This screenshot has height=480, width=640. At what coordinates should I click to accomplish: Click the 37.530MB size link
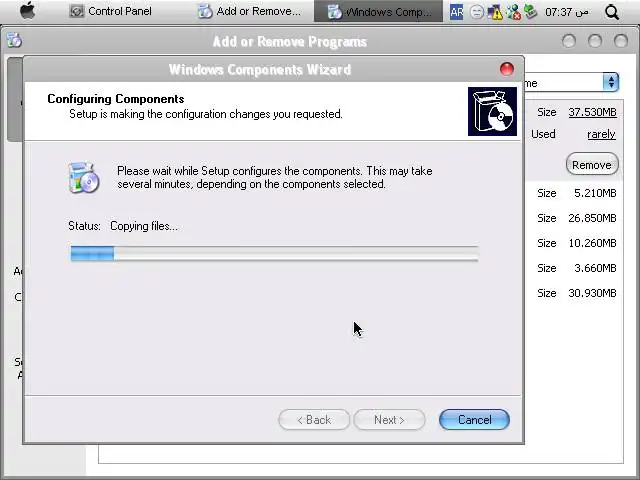[592, 112]
